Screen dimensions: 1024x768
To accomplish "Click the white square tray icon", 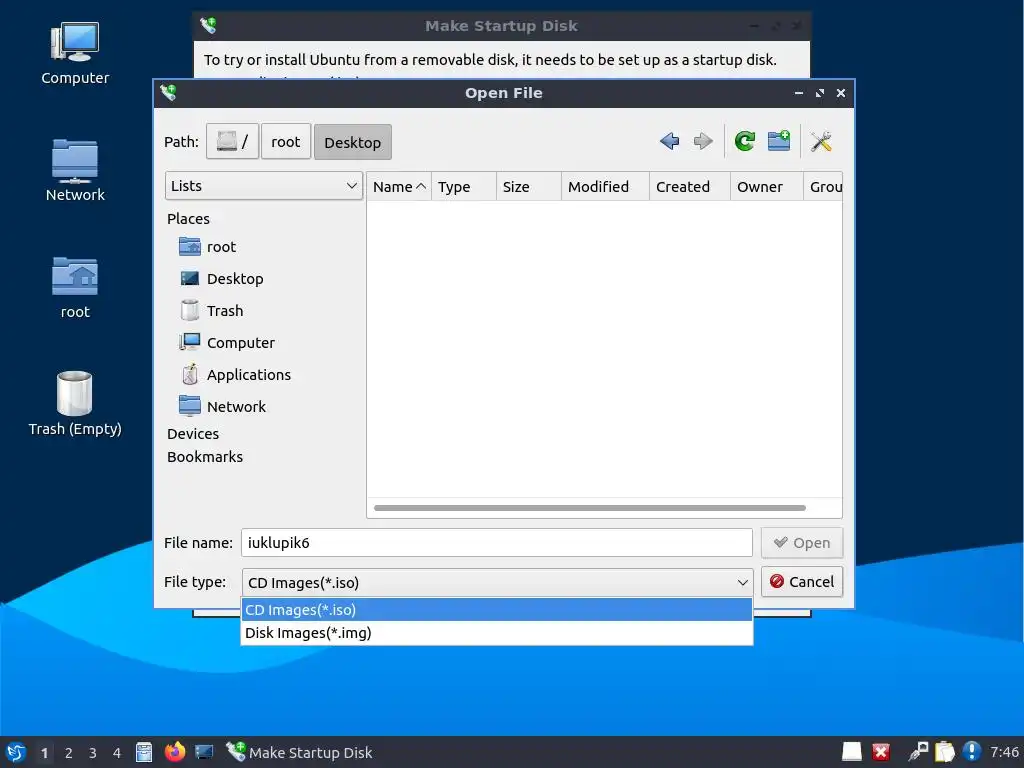I will (x=852, y=752).
